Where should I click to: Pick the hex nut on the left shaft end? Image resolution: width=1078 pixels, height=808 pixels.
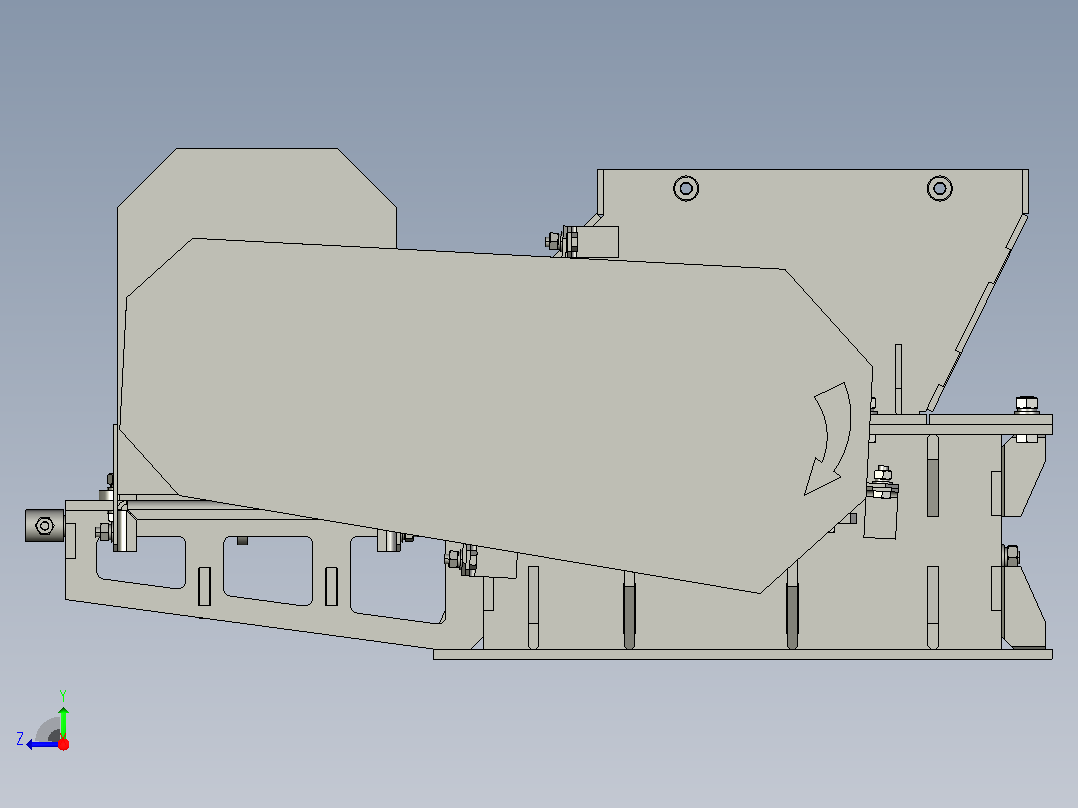tap(45, 526)
